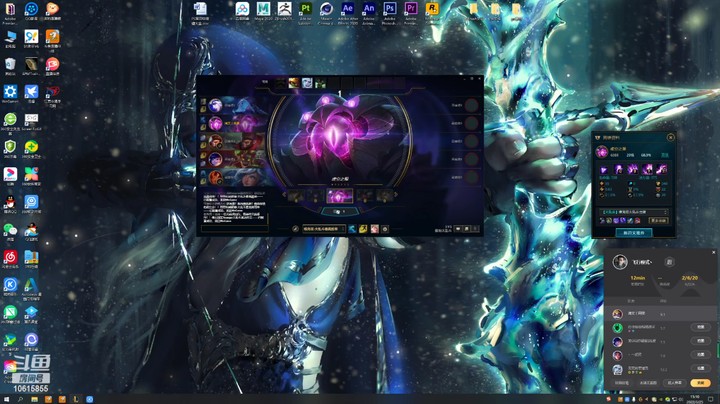720x404 pixels.
Task: Open the Cinema 4D desktop shortcut
Action: point(326,13)
